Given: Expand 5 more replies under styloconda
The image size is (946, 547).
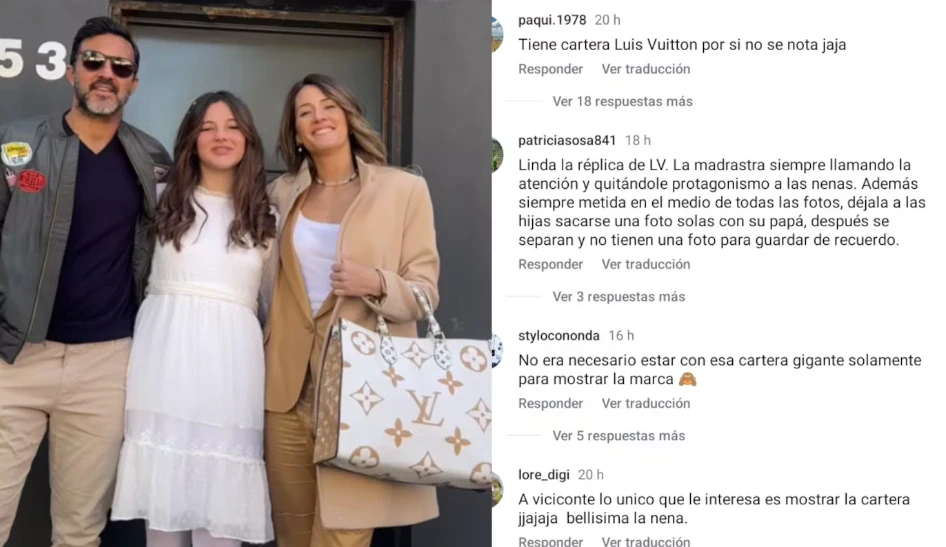Looking at the screenshot, I should pyautogui.click(x=618, y=435).
